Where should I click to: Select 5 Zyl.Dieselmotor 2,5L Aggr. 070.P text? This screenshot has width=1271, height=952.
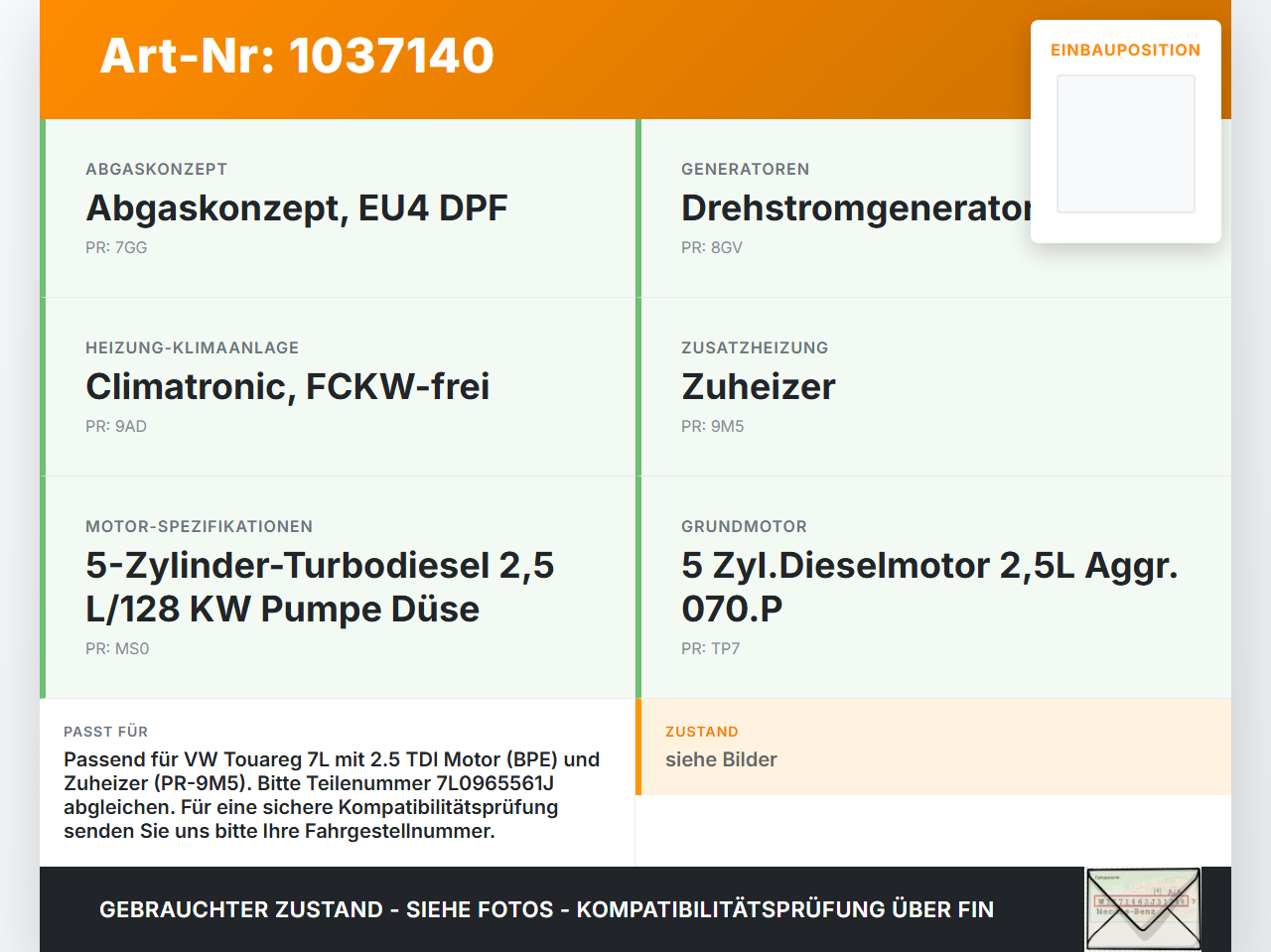[x=929, y=587]
